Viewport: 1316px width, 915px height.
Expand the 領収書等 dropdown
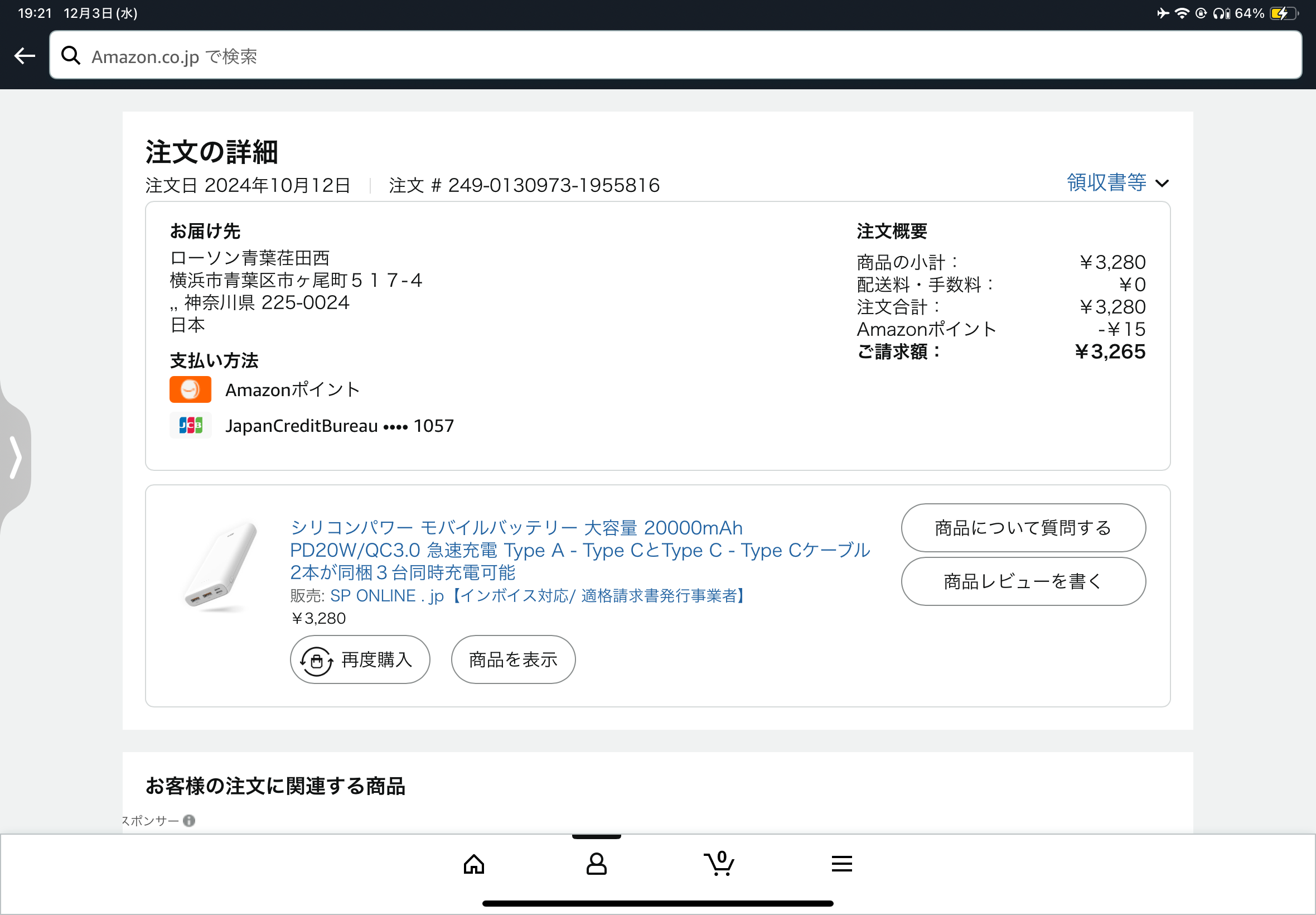point(1106,183)
